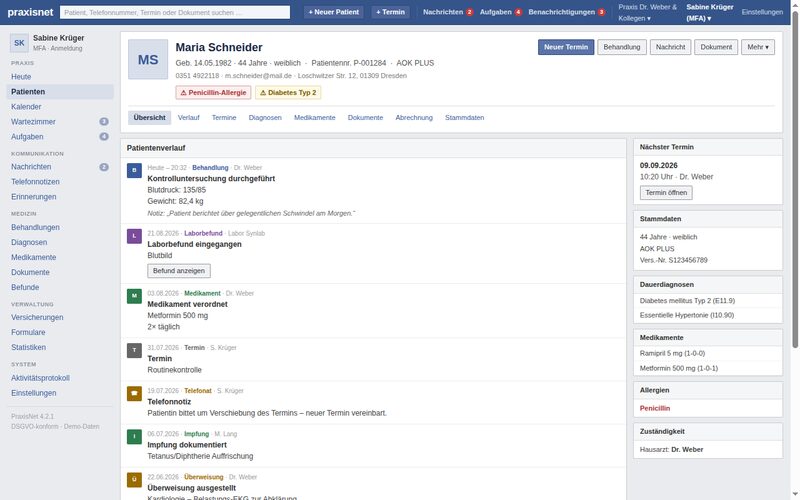Click the sidebar Nachrichten count badge
This screenshot has width=800, height=500.
pyautogui.click(x=104, y=167)
